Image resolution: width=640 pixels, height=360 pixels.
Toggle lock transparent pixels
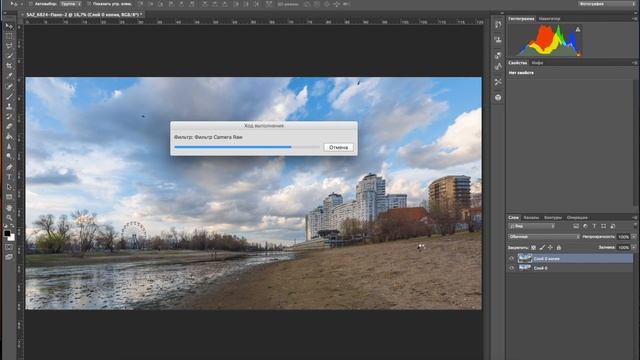(533, 247)
